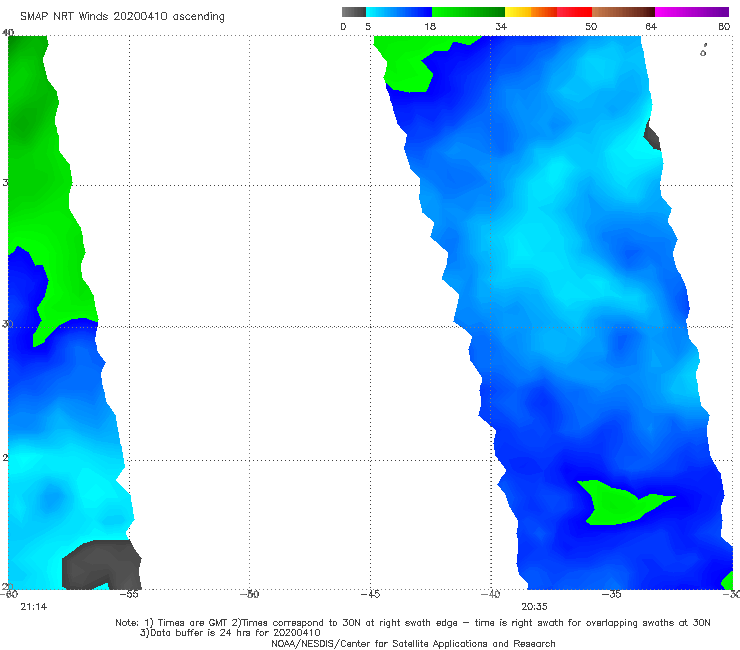This screenshot has width=740, height=650.
Task: Click the longitude label '-50'
Action: pyautogui.click(x=250, y=594)
